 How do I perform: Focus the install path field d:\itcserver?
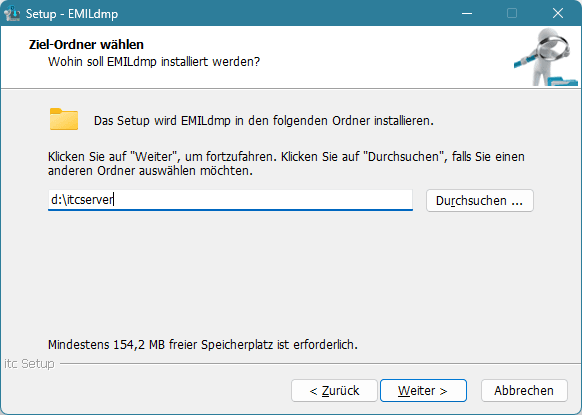[230, 200]
